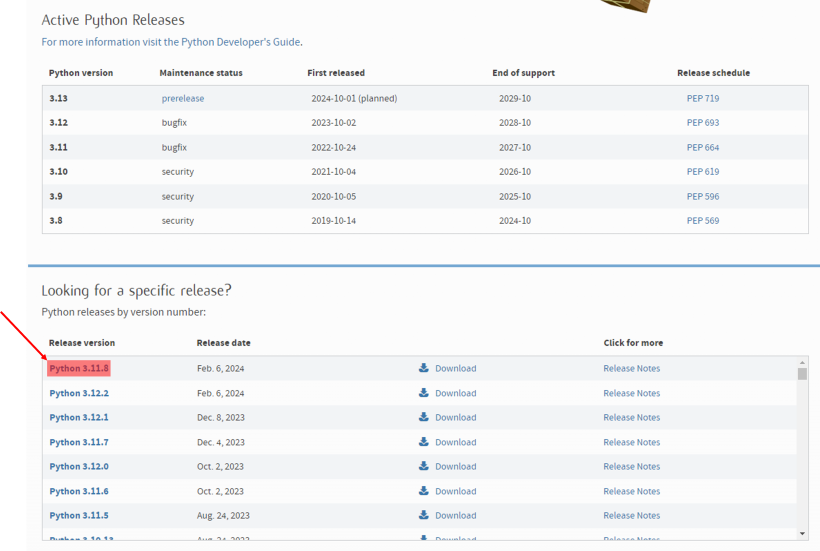Open PEP 596 release schedule
This screenshot has width=820, height=551.
(703, 197)
